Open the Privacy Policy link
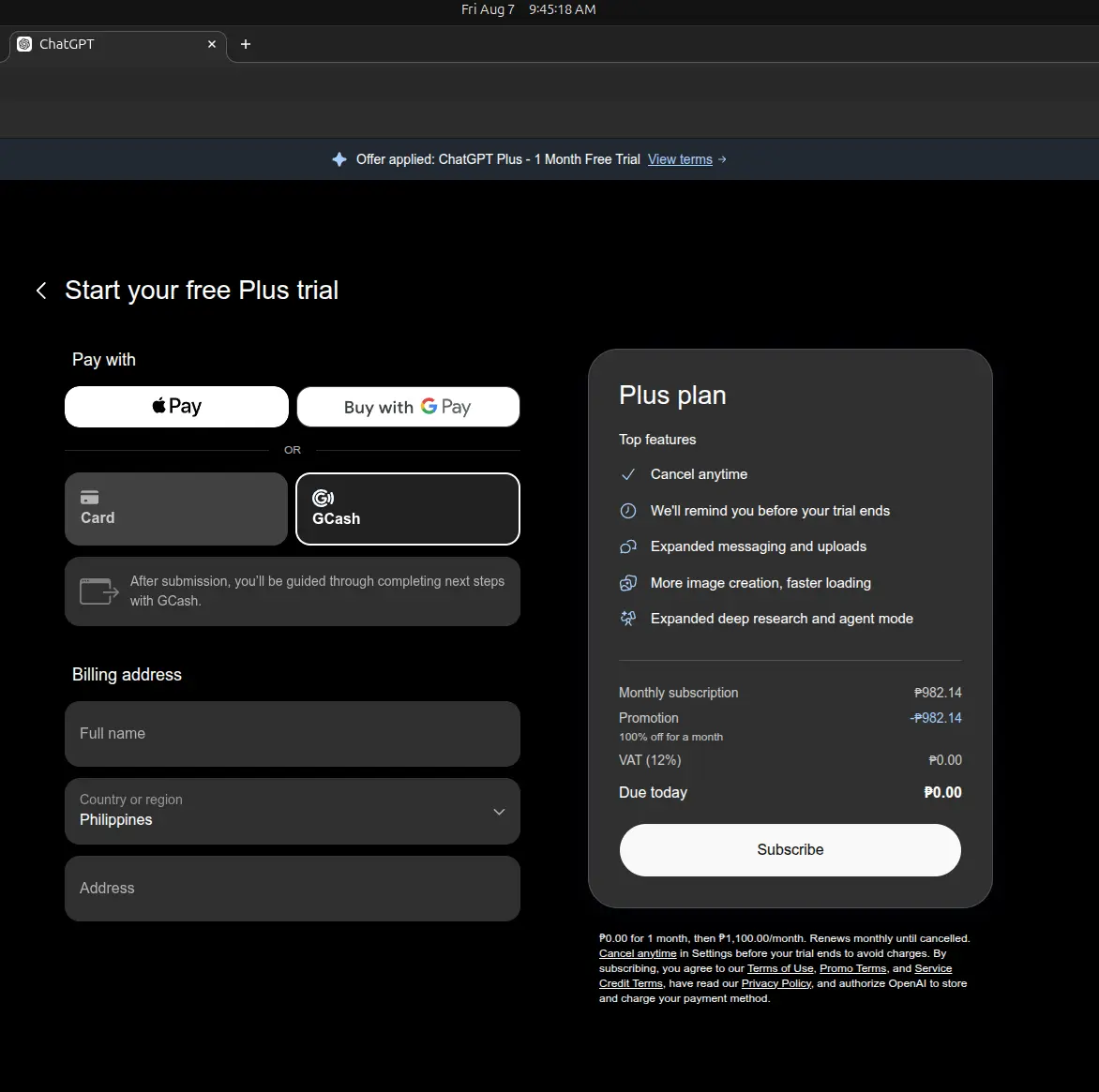This screenshot has width=1099, height=1092. [776, 983]
